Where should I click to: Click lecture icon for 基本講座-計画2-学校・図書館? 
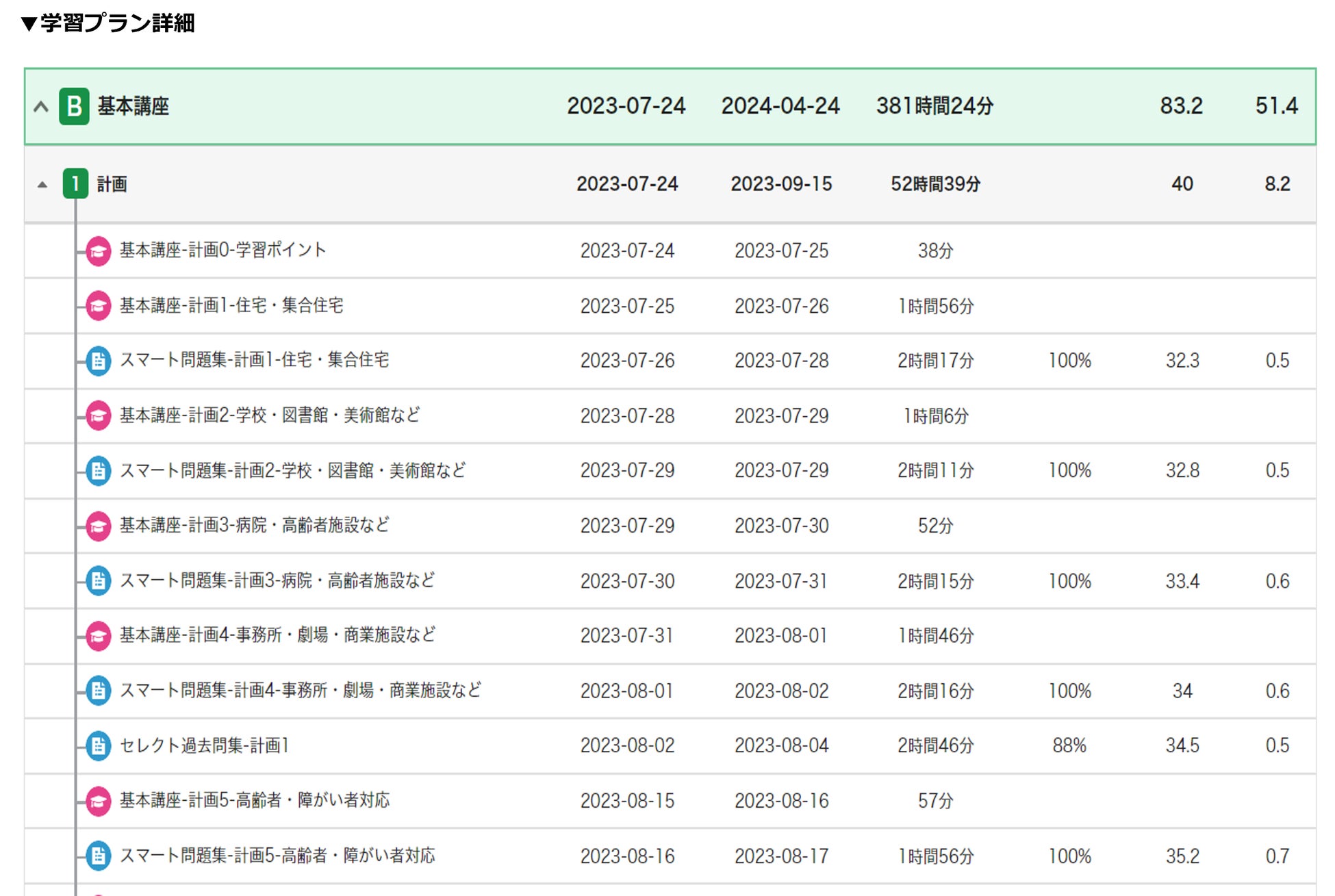tap(98, 416)
